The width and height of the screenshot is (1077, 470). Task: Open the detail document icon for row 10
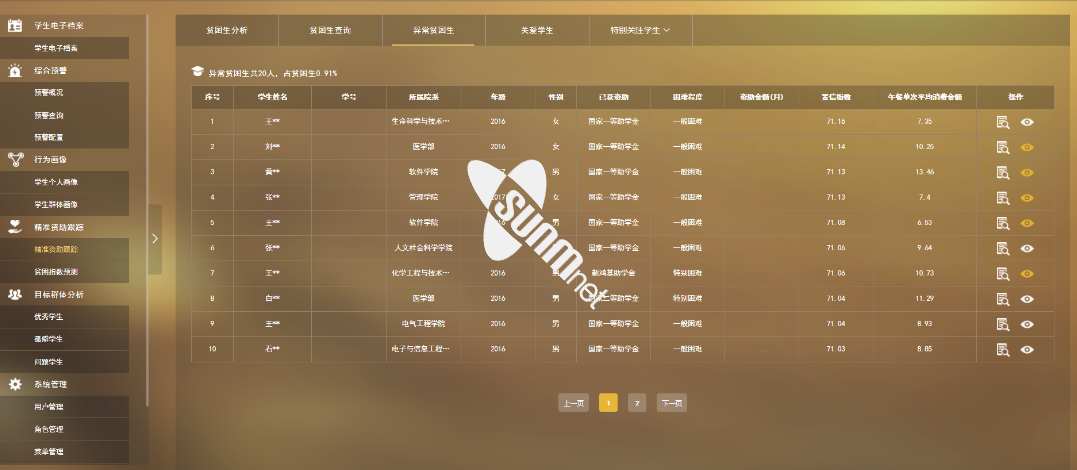tap(1002, 349)
